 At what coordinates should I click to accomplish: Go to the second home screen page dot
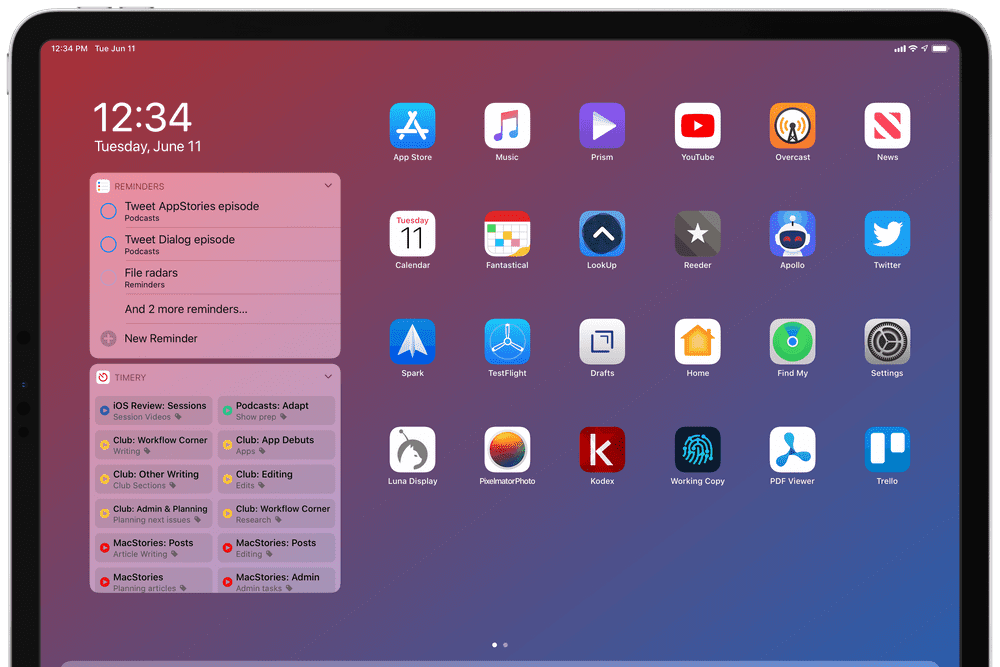505,645
